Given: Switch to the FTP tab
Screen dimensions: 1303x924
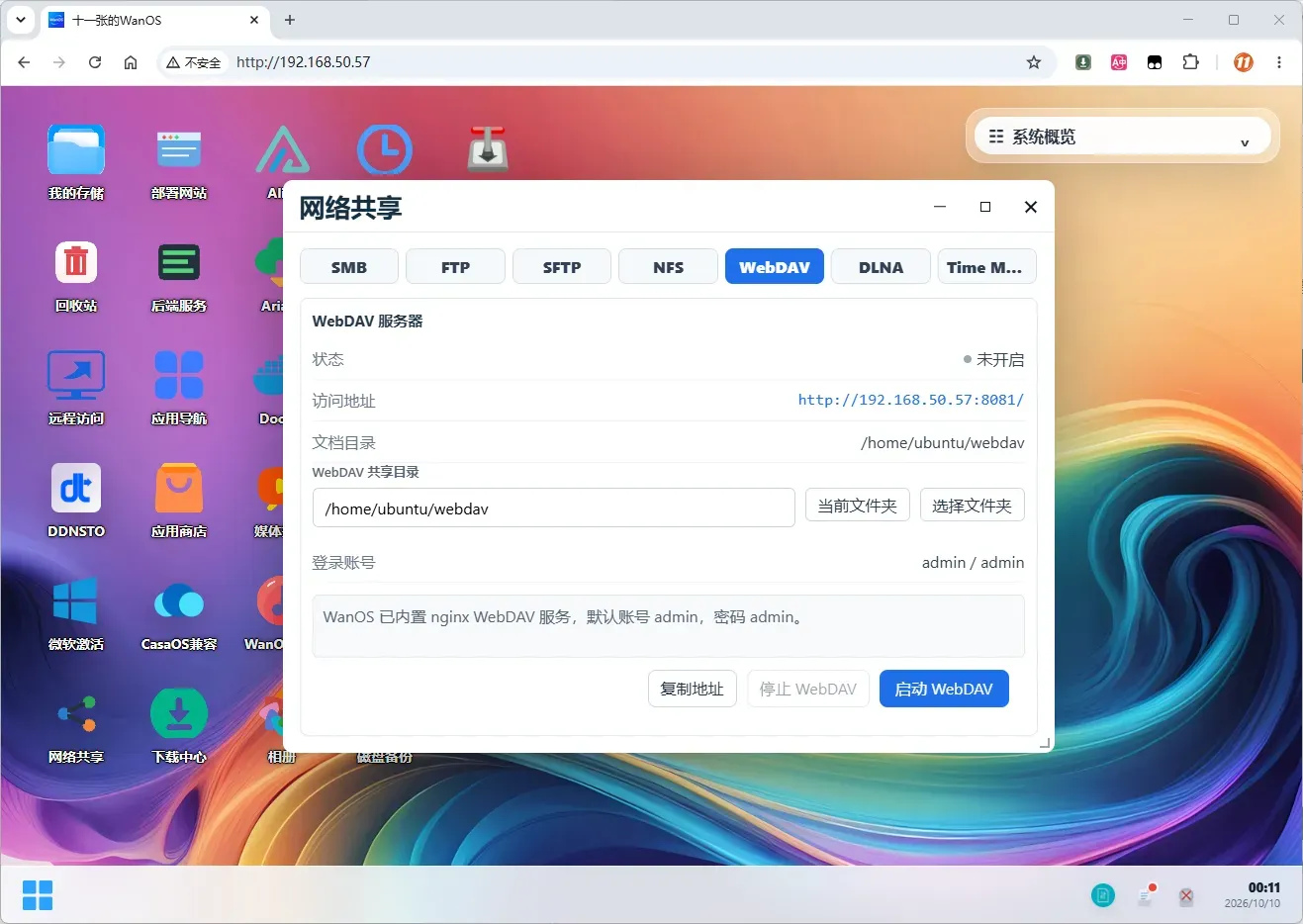Looking at the screenshot, I should click(x=456, y=267).
